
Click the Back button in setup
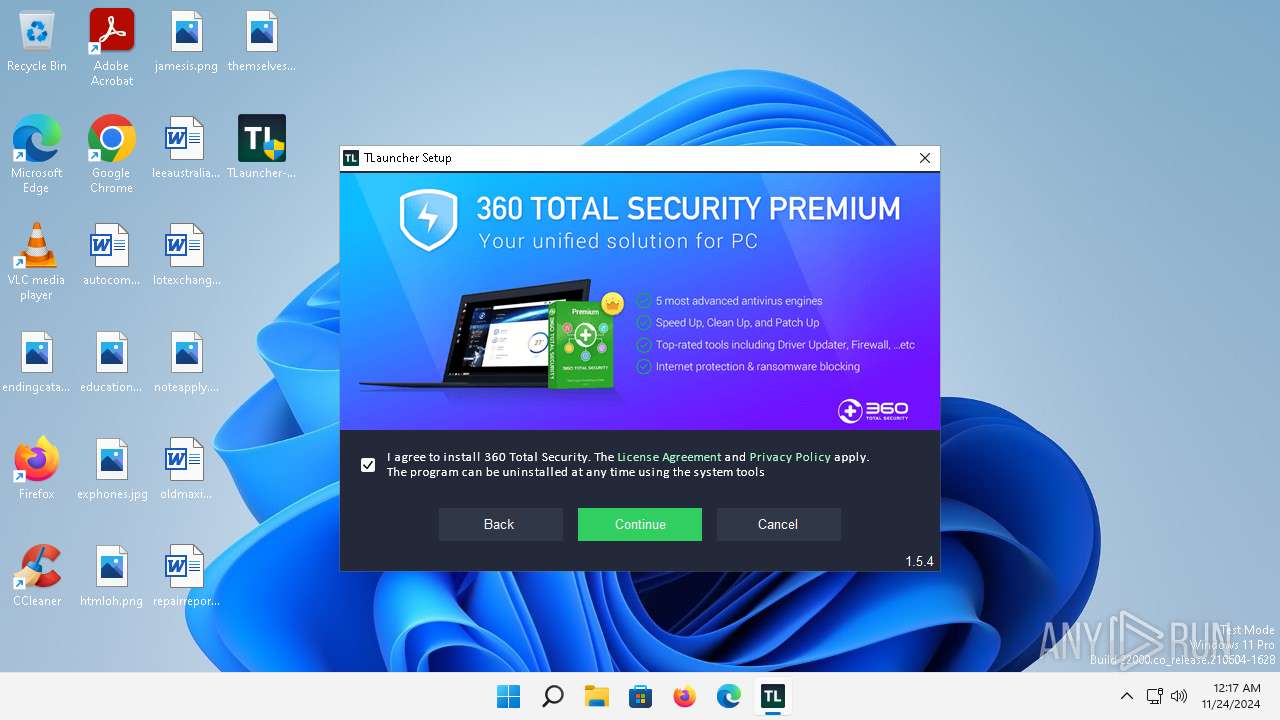500,524
